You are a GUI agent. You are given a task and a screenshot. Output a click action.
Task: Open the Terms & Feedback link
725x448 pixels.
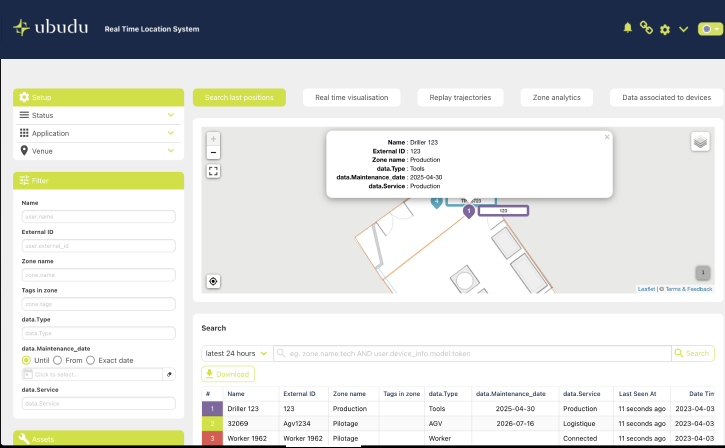[x=689, y=289]
